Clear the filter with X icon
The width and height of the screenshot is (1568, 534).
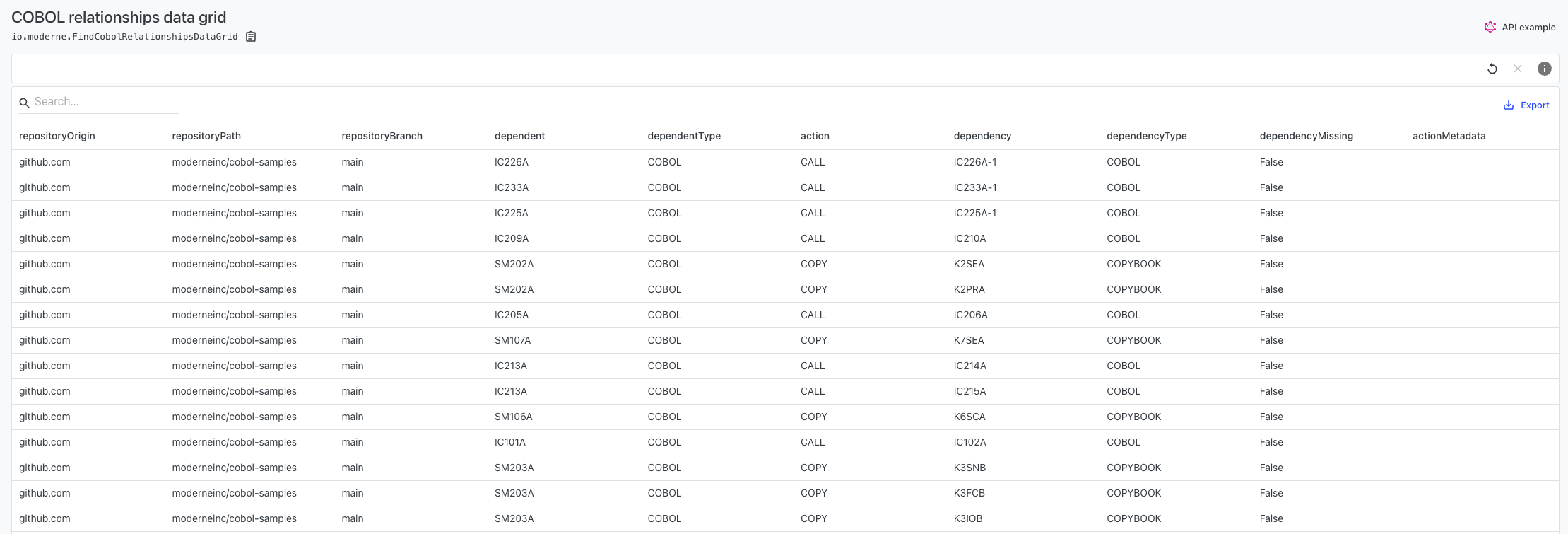click(1518, 69)
